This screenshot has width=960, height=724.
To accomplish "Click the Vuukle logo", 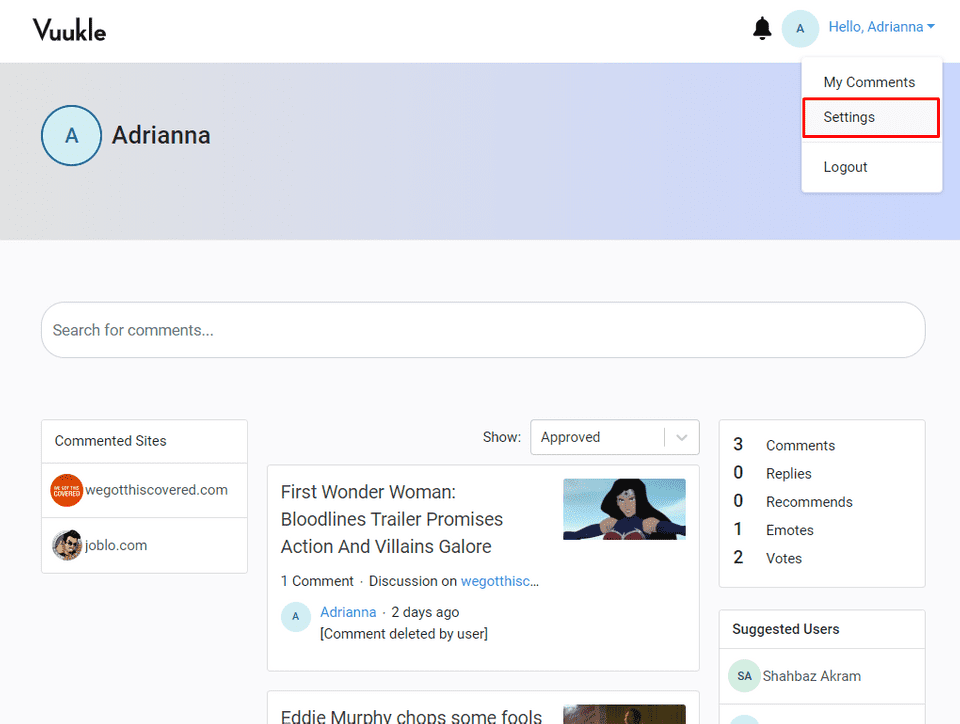I will [x=68, y=30].
